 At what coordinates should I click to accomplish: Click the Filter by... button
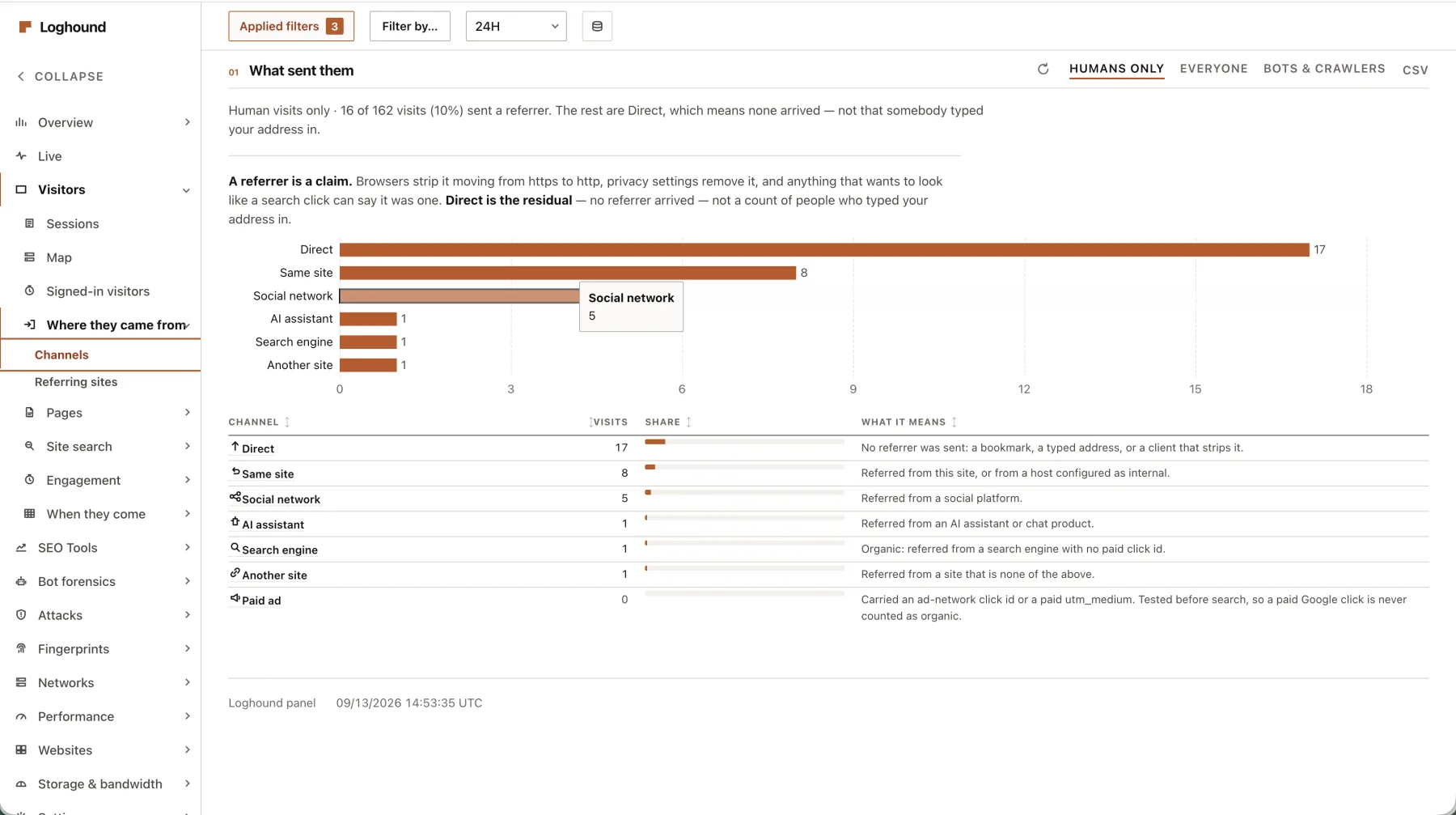409,26
